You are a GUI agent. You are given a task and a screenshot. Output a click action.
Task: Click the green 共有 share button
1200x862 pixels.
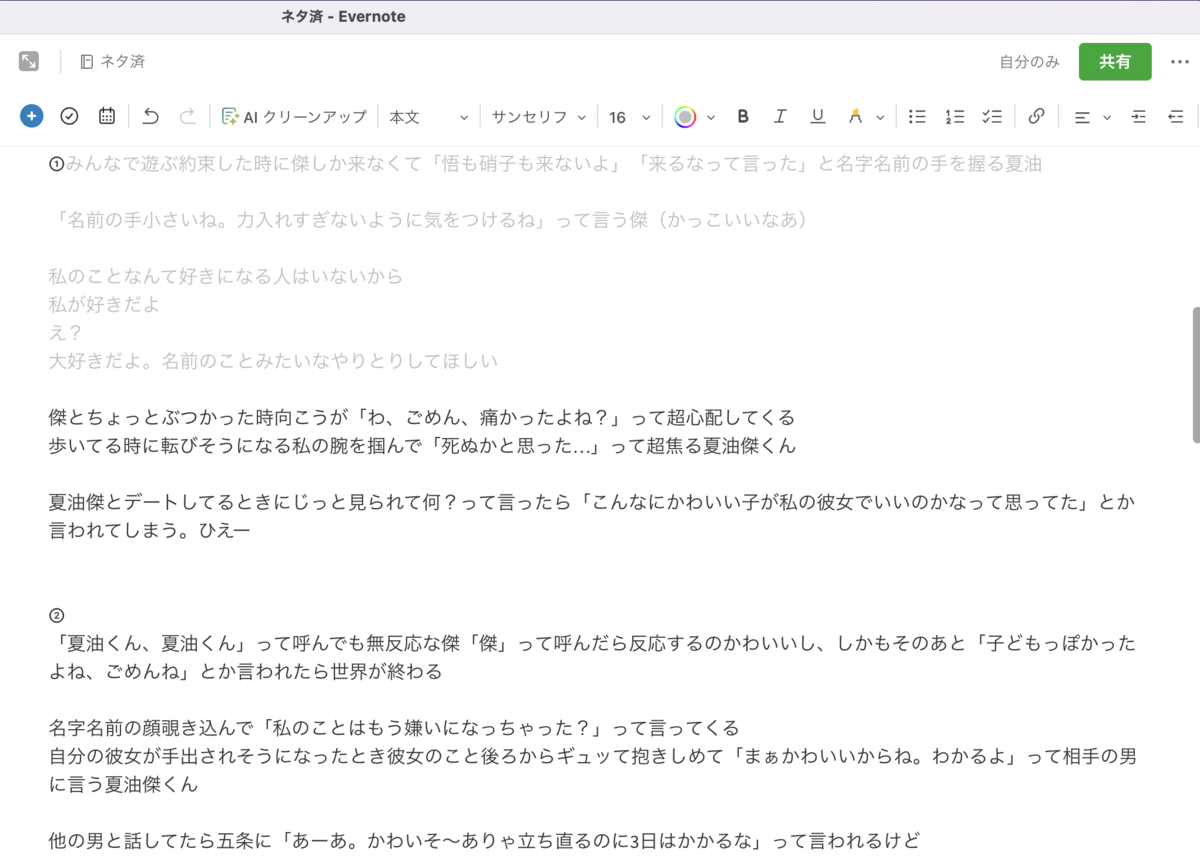[1115, 62]
